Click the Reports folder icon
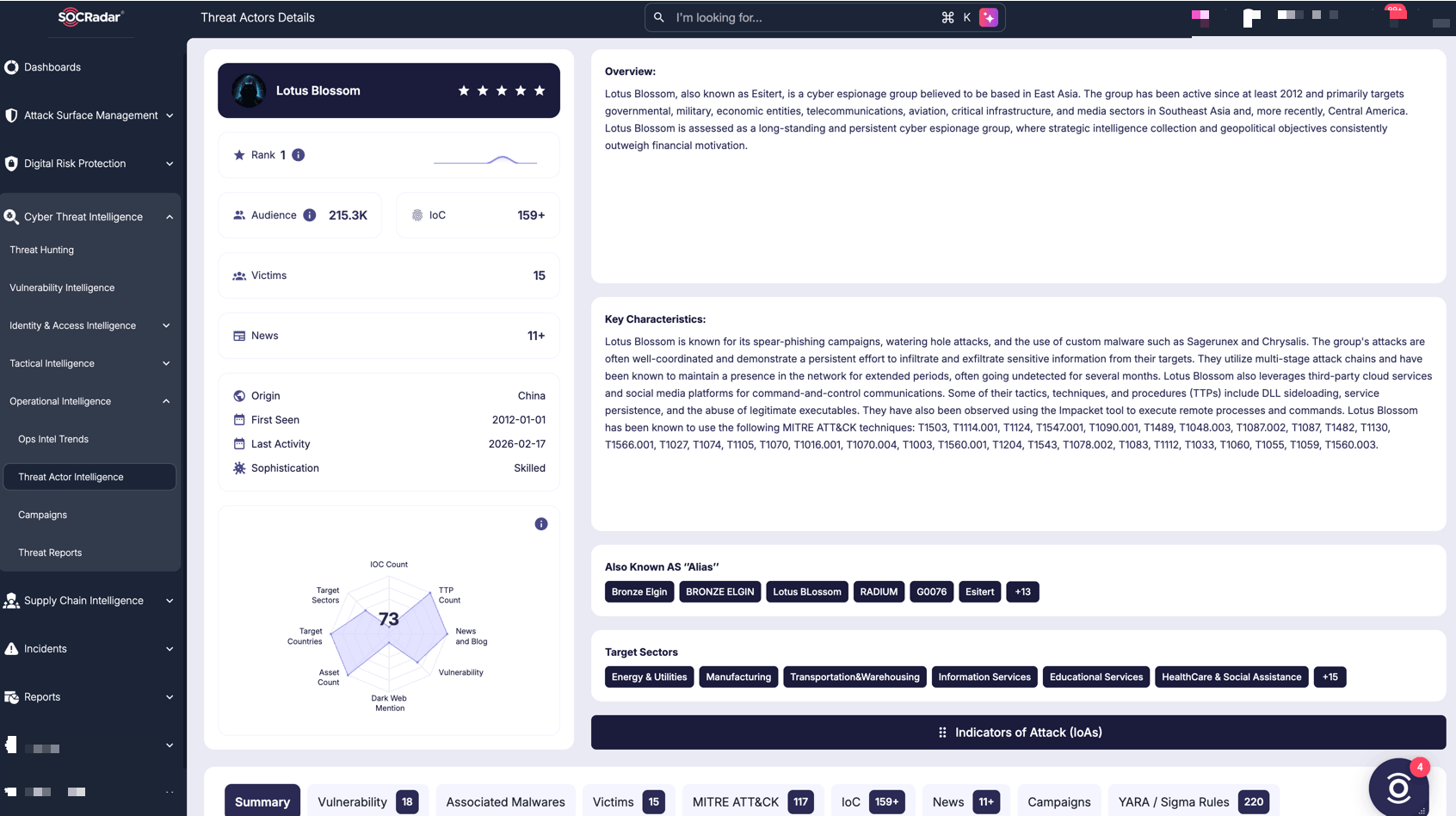The height and width of the screenshot is (816, 1456). pos(11,697)
